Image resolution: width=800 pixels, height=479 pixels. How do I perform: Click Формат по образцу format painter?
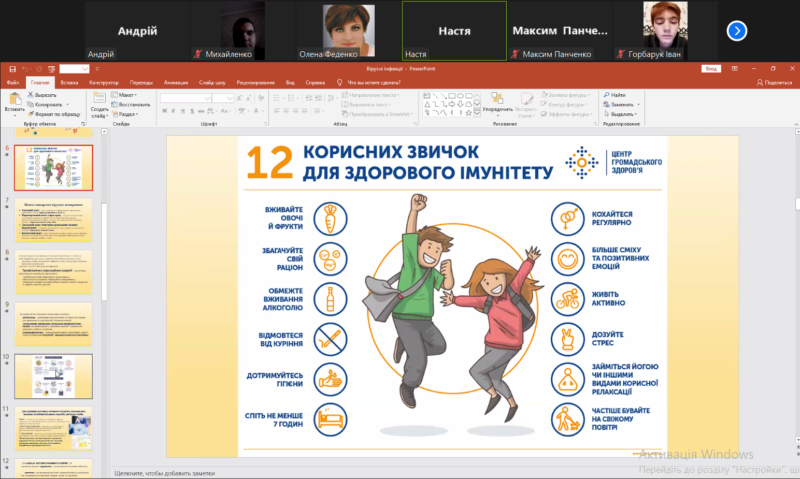[x=54, y=114]
